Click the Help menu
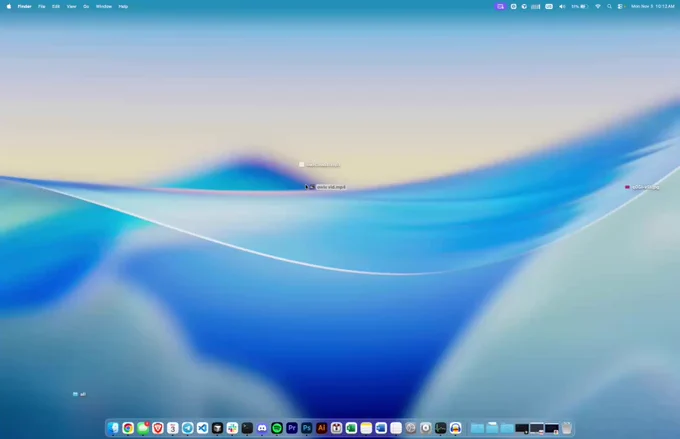Viewport: 680px width, 439px height. tap(123, 6)
